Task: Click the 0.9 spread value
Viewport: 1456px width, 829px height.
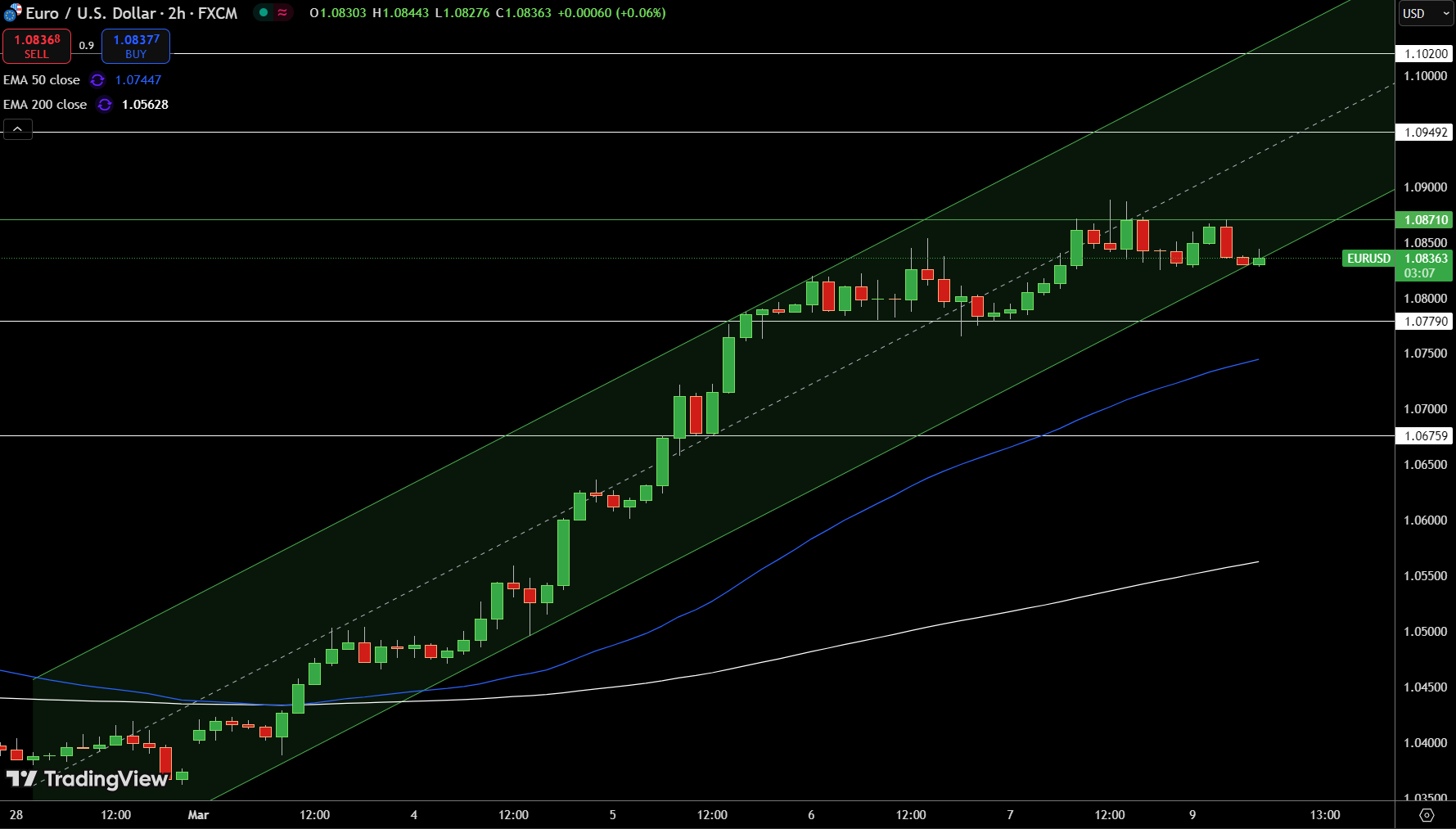Action: pyautogui.click(x=87, y=46)
